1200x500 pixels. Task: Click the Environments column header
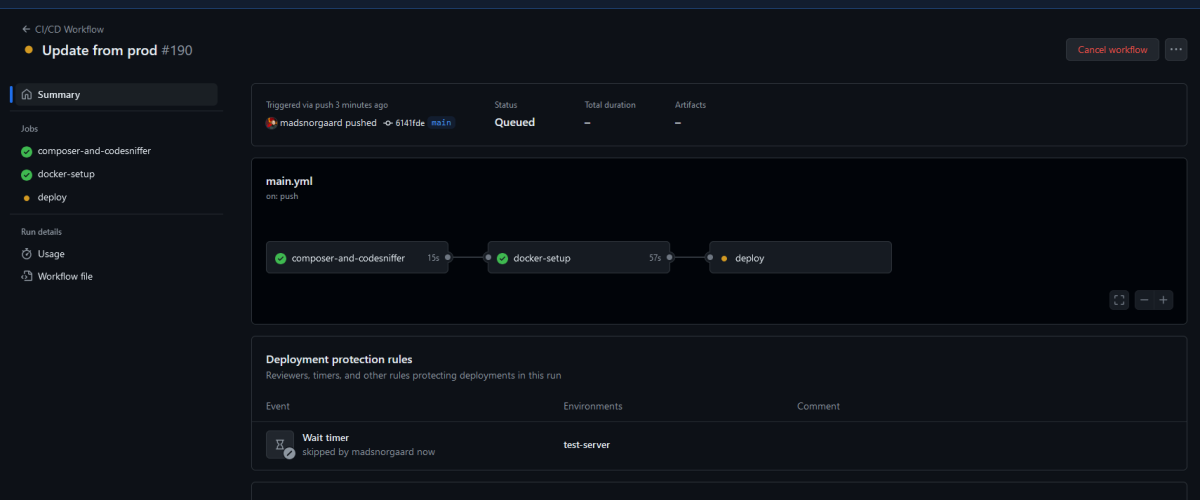593,406
